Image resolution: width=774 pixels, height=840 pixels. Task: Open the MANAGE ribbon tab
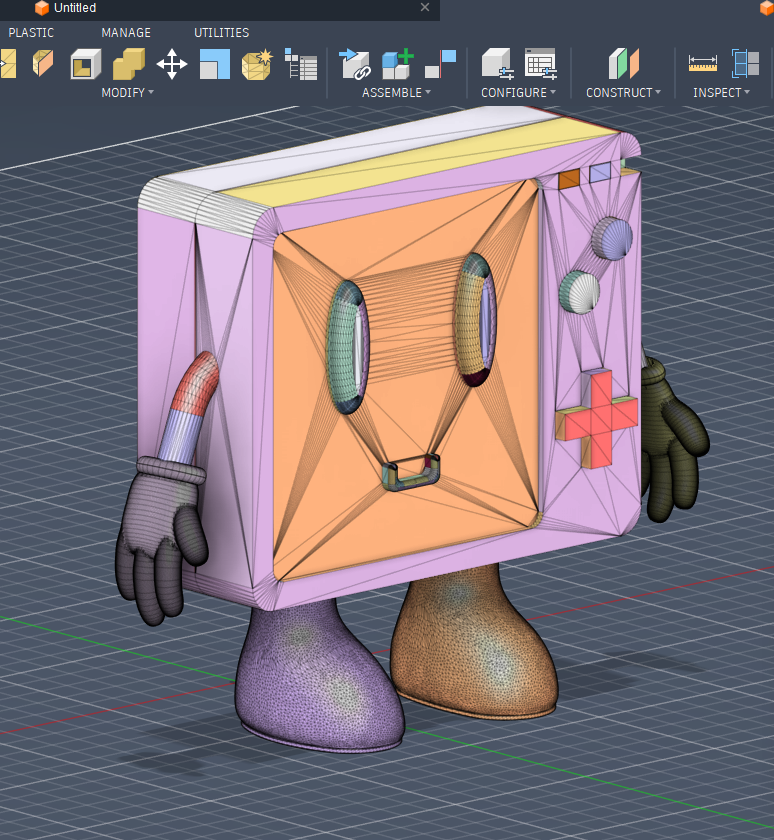click(x=126, y=33)
